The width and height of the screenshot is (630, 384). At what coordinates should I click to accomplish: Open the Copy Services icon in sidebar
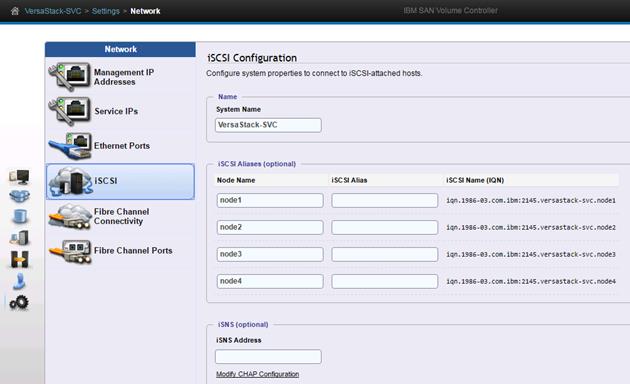(19, 259)
